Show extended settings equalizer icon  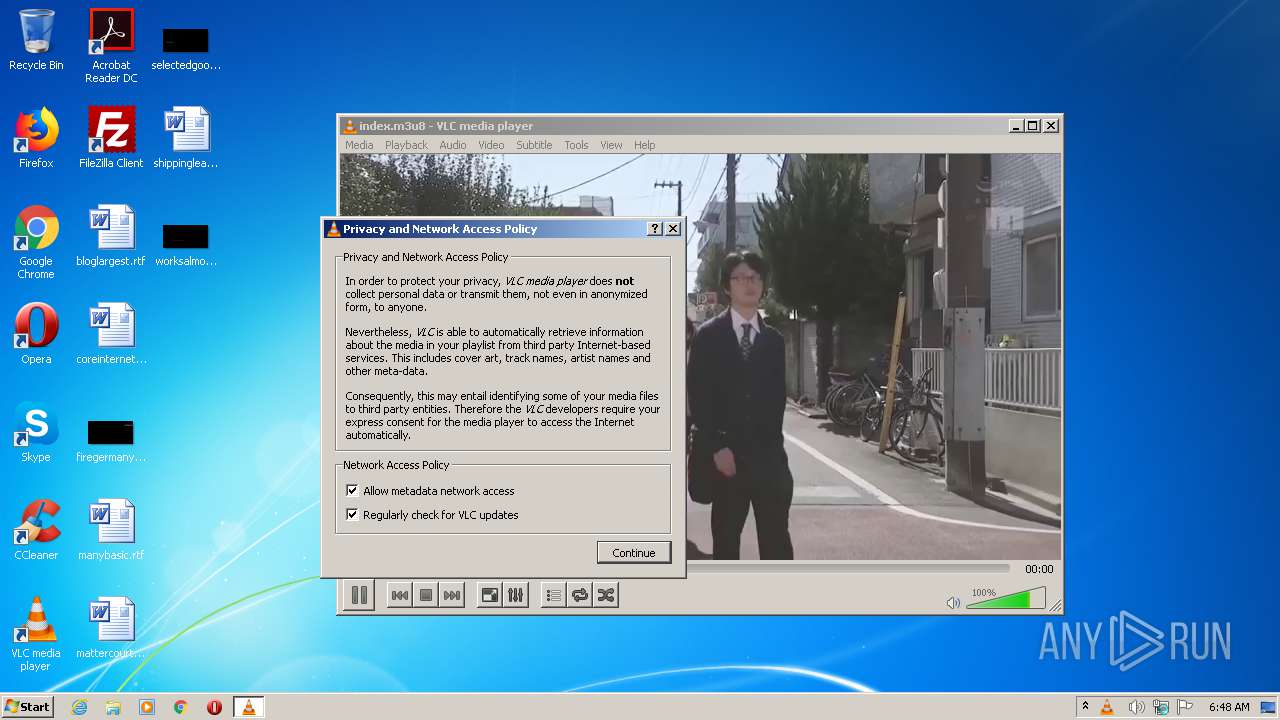tap(515, 595)
